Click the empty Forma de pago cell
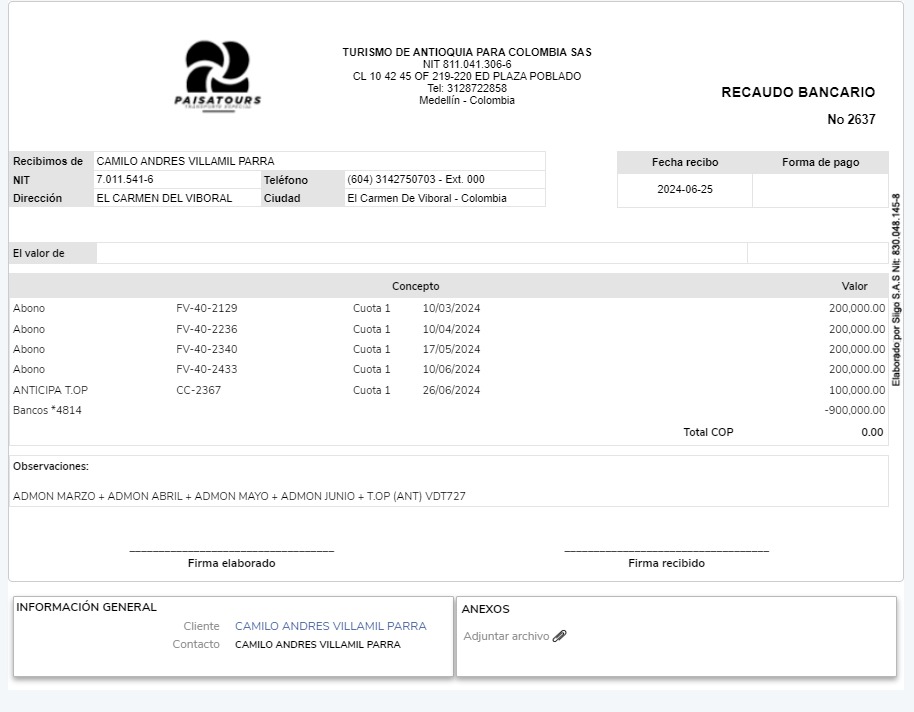Image resolution: width=914 pixels, height=712 pixels. point(820,189)
